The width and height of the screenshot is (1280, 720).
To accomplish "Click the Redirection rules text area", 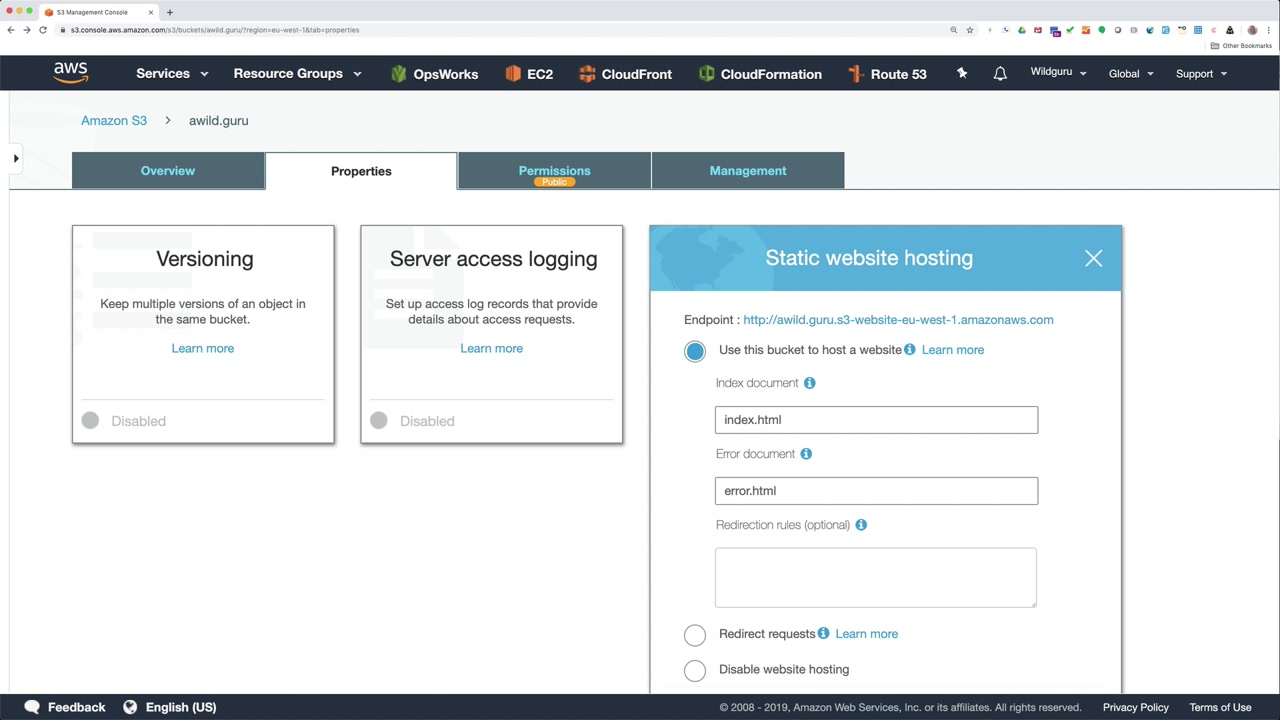I will 876,577.
